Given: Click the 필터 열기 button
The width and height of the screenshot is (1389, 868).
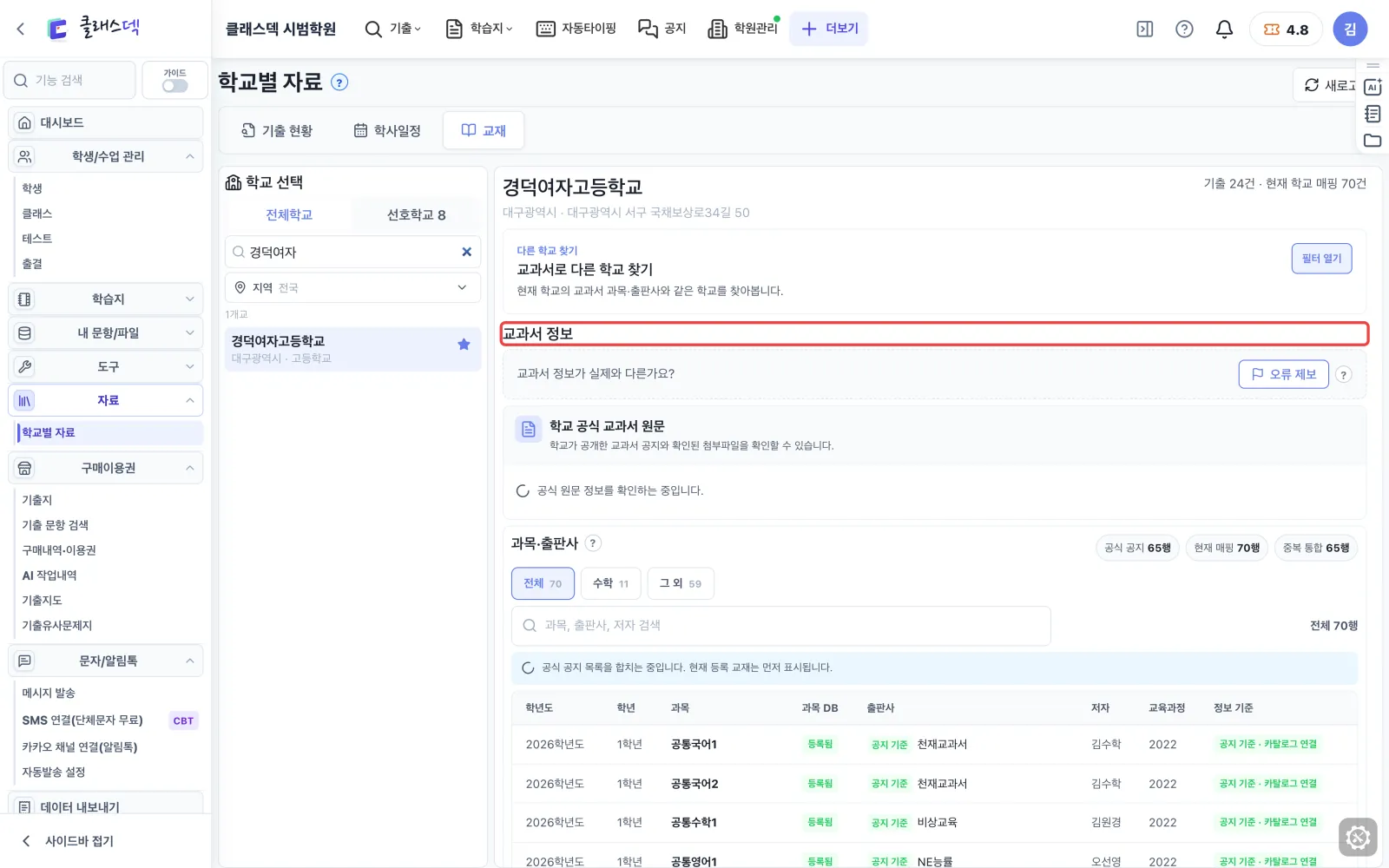Looking at the screenshot, I should pyautogui.click(x=1321, y=259).
